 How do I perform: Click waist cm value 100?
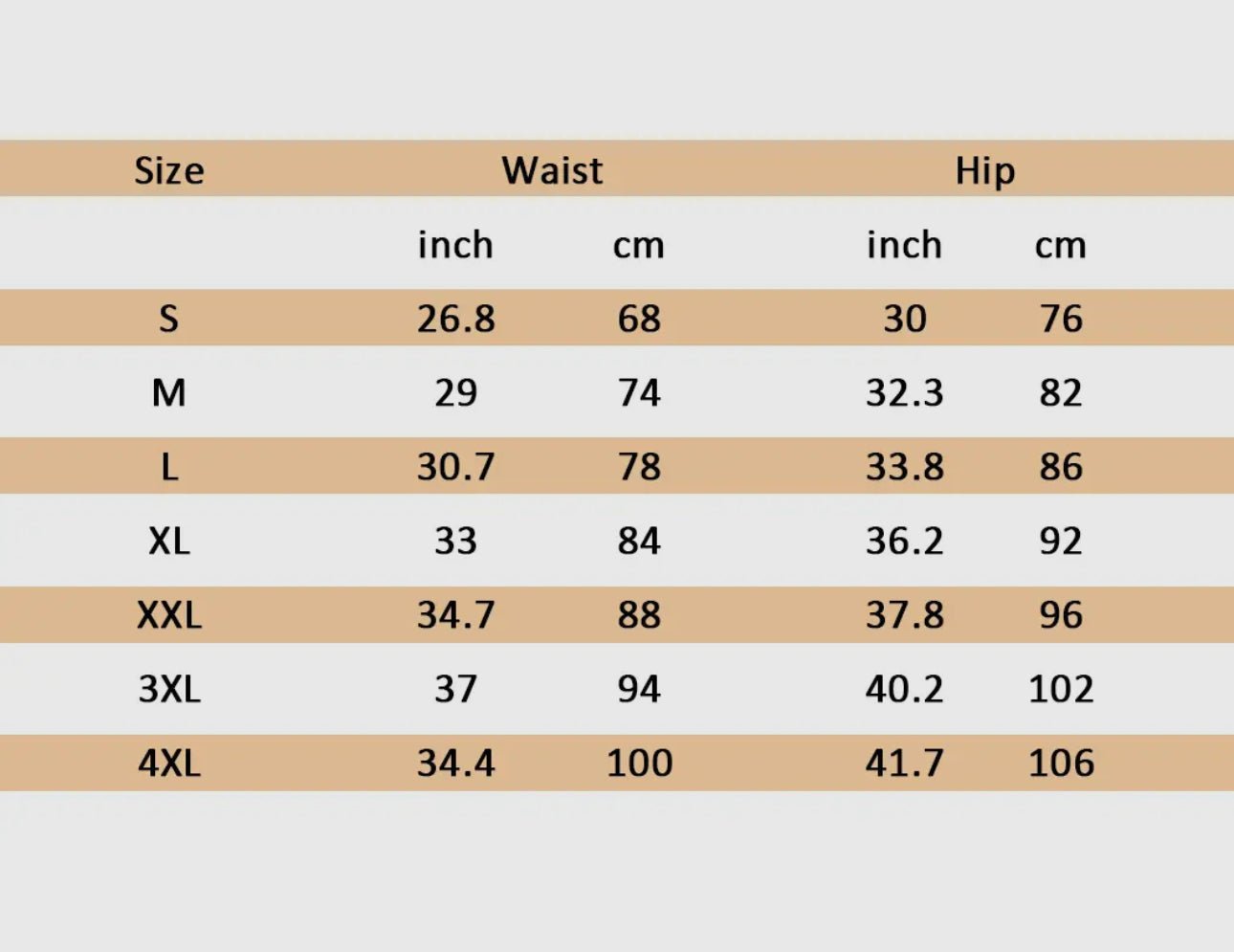coord(640,763)
